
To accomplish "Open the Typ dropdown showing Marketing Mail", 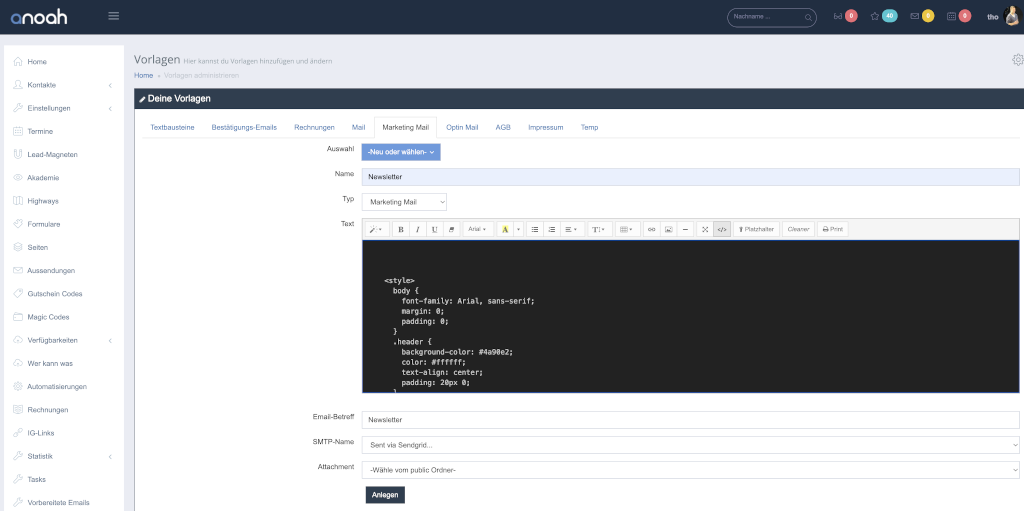I will point(404,202).
